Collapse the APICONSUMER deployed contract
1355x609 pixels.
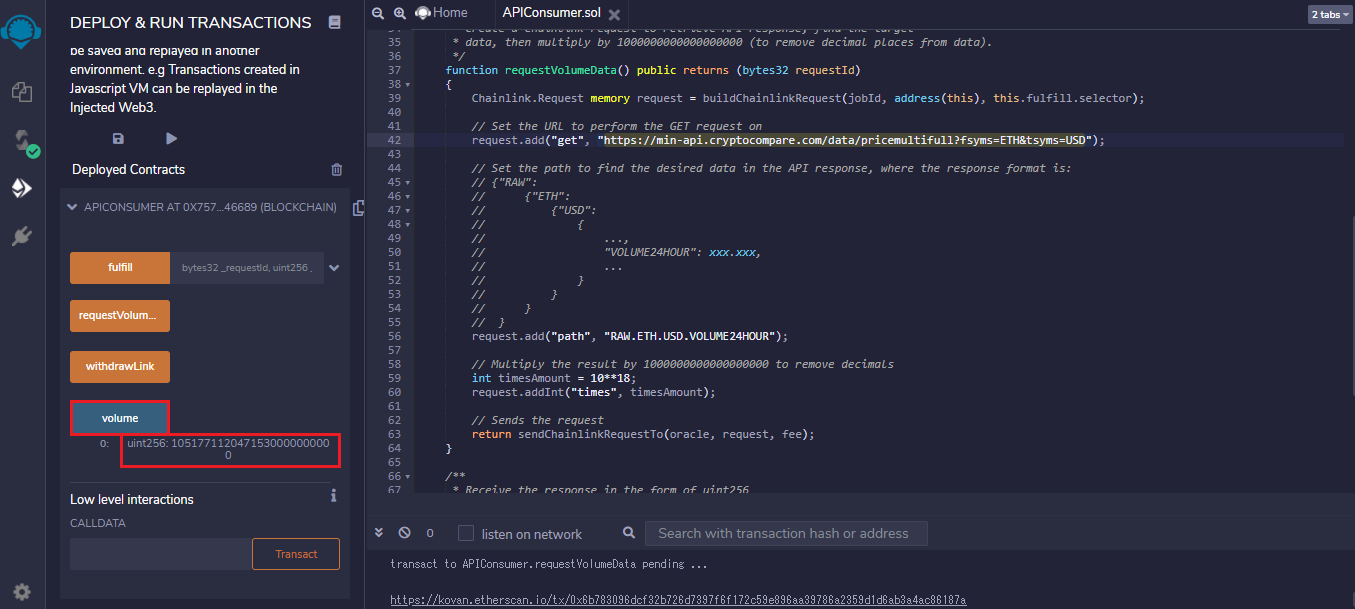pyautogui.click(x=71, y=207)
